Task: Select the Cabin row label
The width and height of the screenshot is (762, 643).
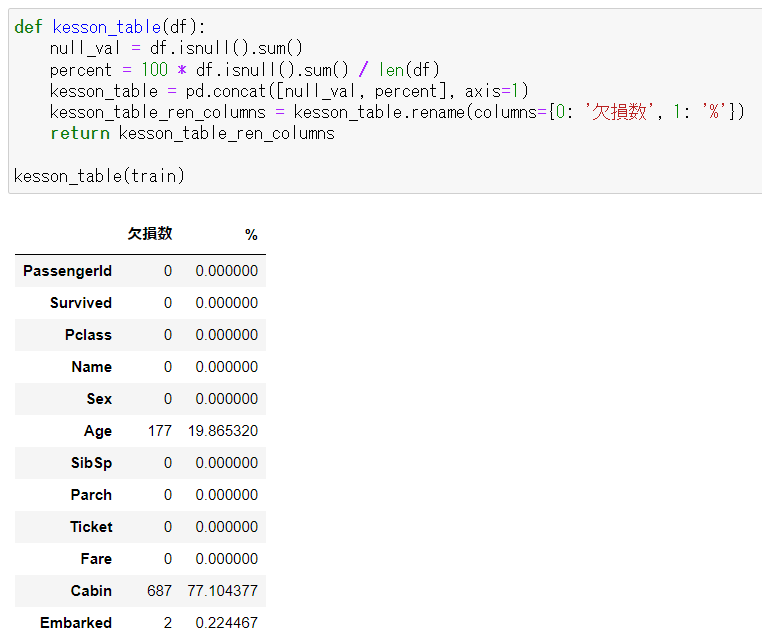Action: tap(91, 591)
